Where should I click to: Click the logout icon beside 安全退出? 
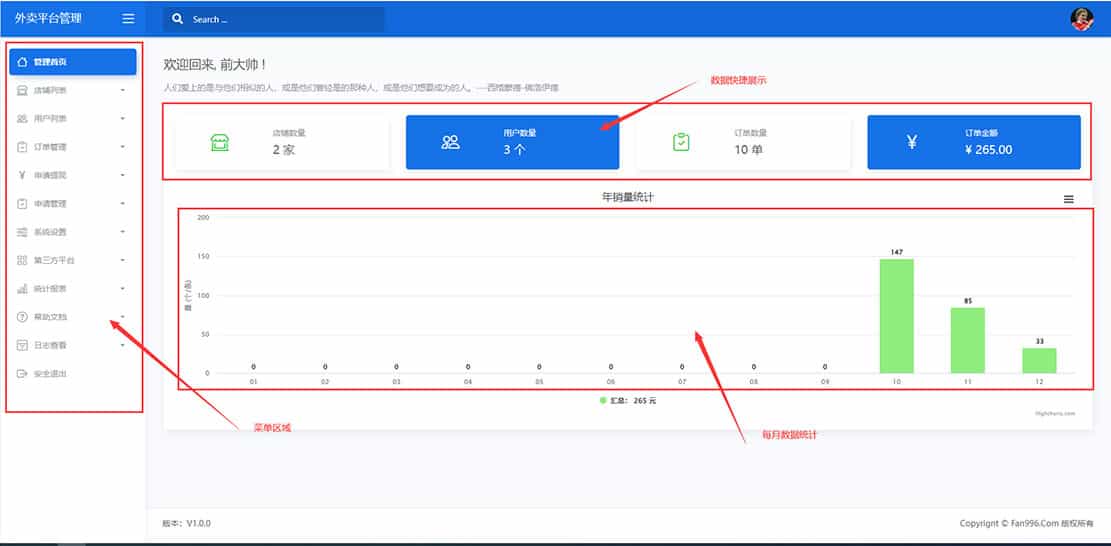[x=23, y=374]
